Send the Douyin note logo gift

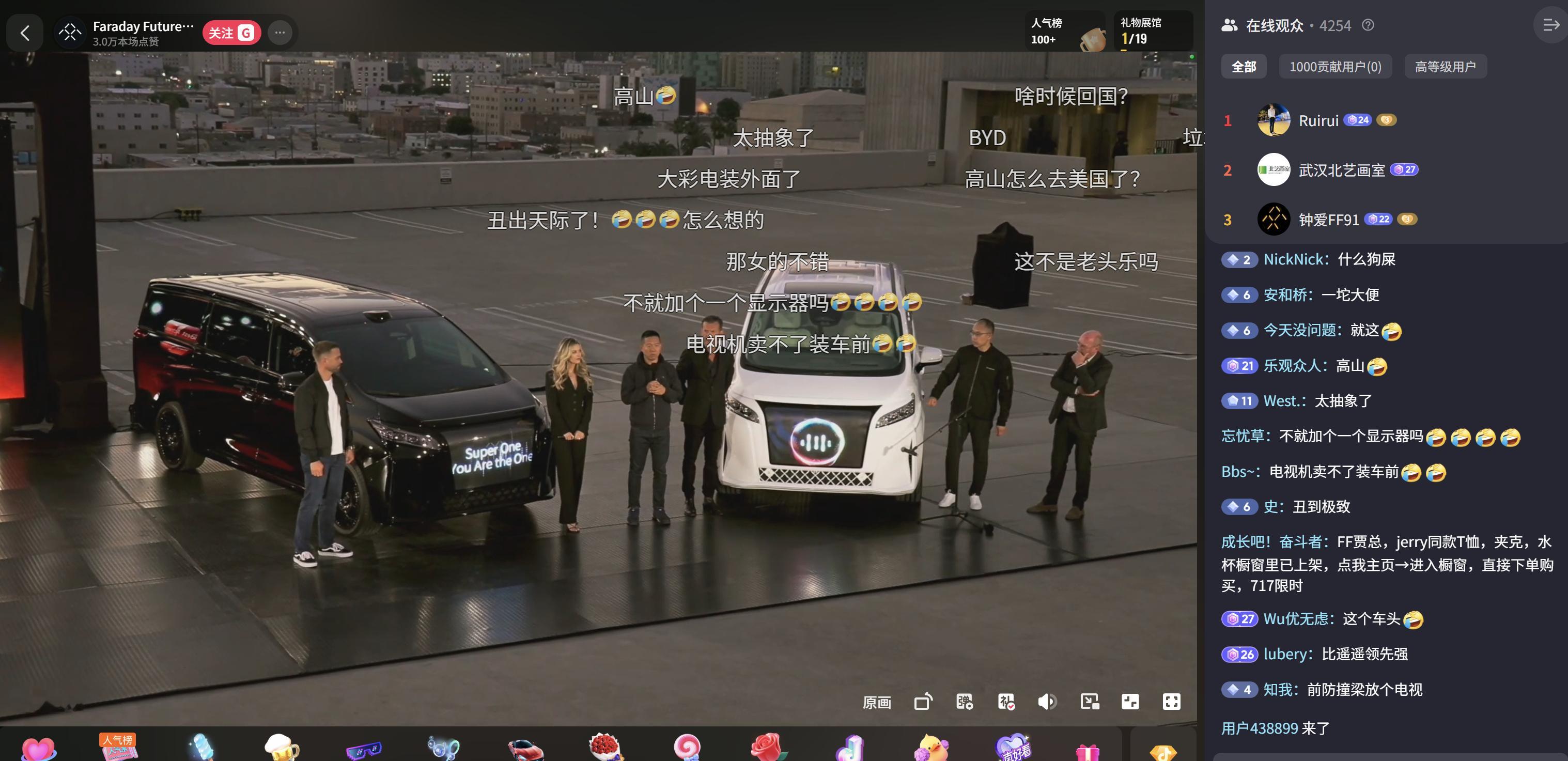[850, 748]
